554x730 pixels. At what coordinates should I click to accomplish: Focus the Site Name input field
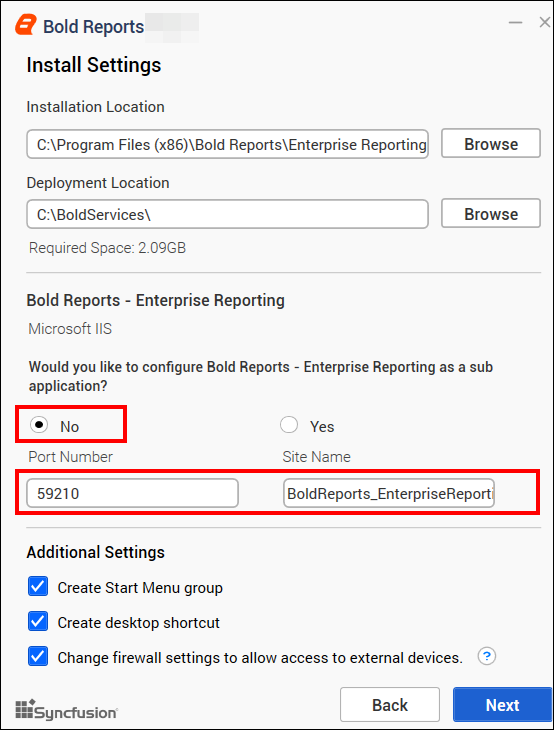(389, 493)
